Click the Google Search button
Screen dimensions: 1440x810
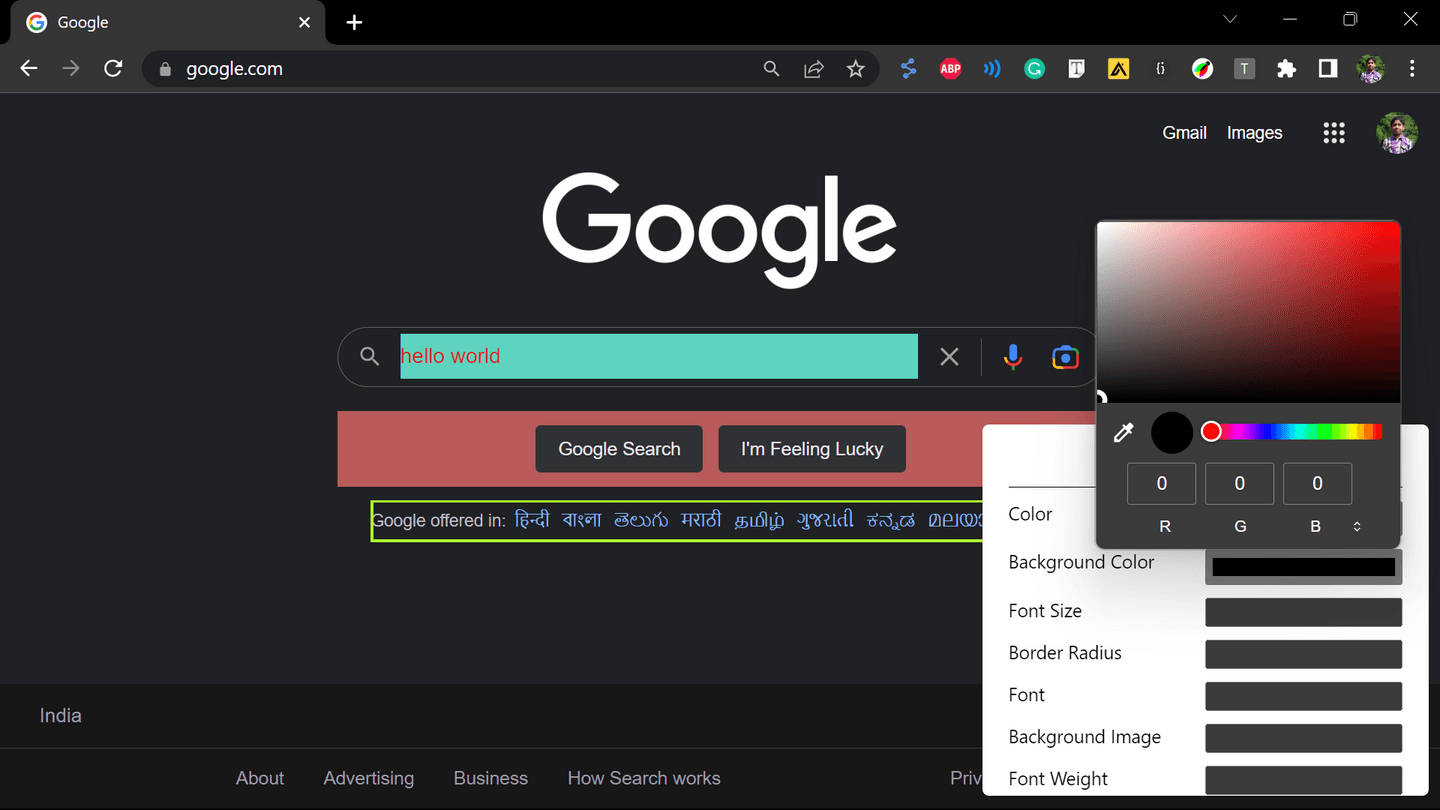click(619, 449)
